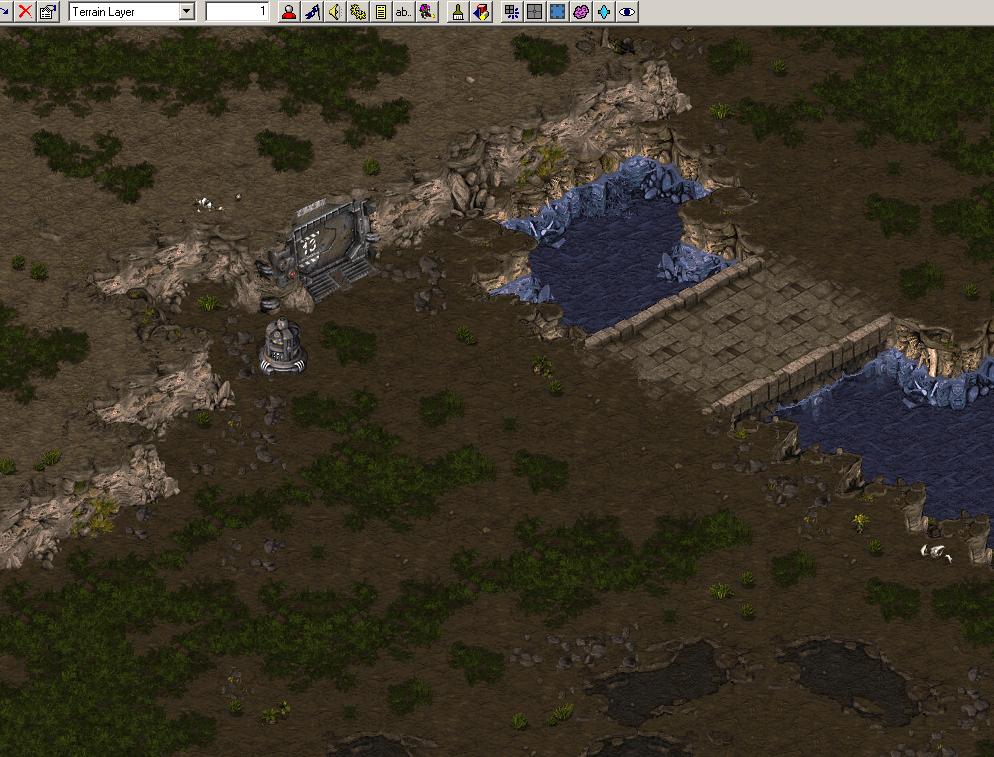Toggle the fog of war eye icon

click(x=627, y=12)
